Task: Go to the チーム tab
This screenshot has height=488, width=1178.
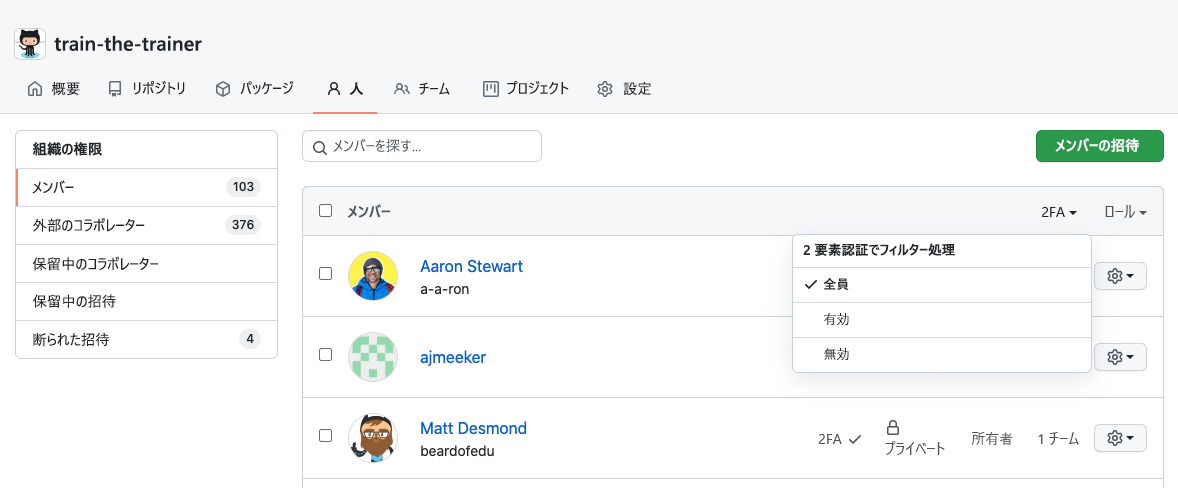Action: (x=421, y=89)
